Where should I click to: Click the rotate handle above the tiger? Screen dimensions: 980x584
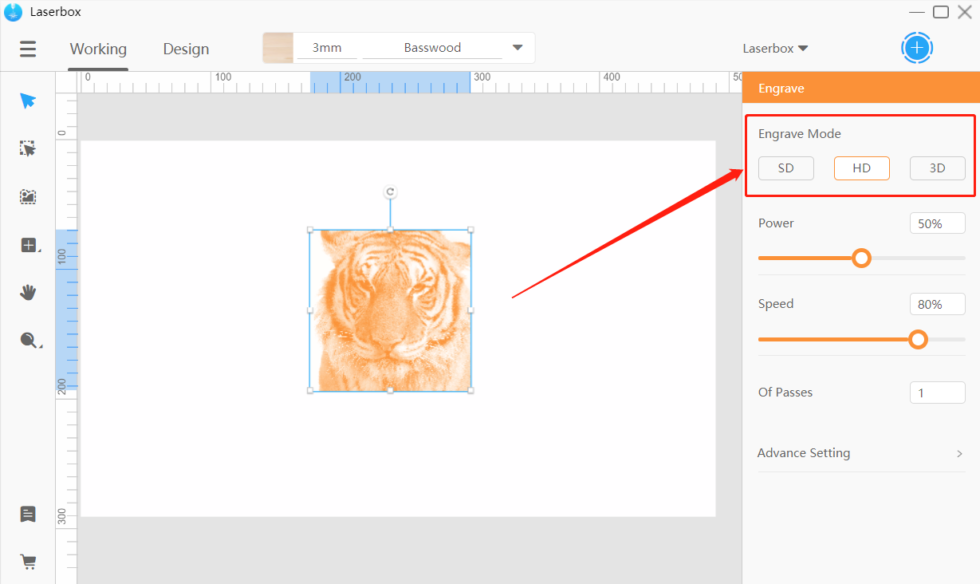[x=390, y=192]
